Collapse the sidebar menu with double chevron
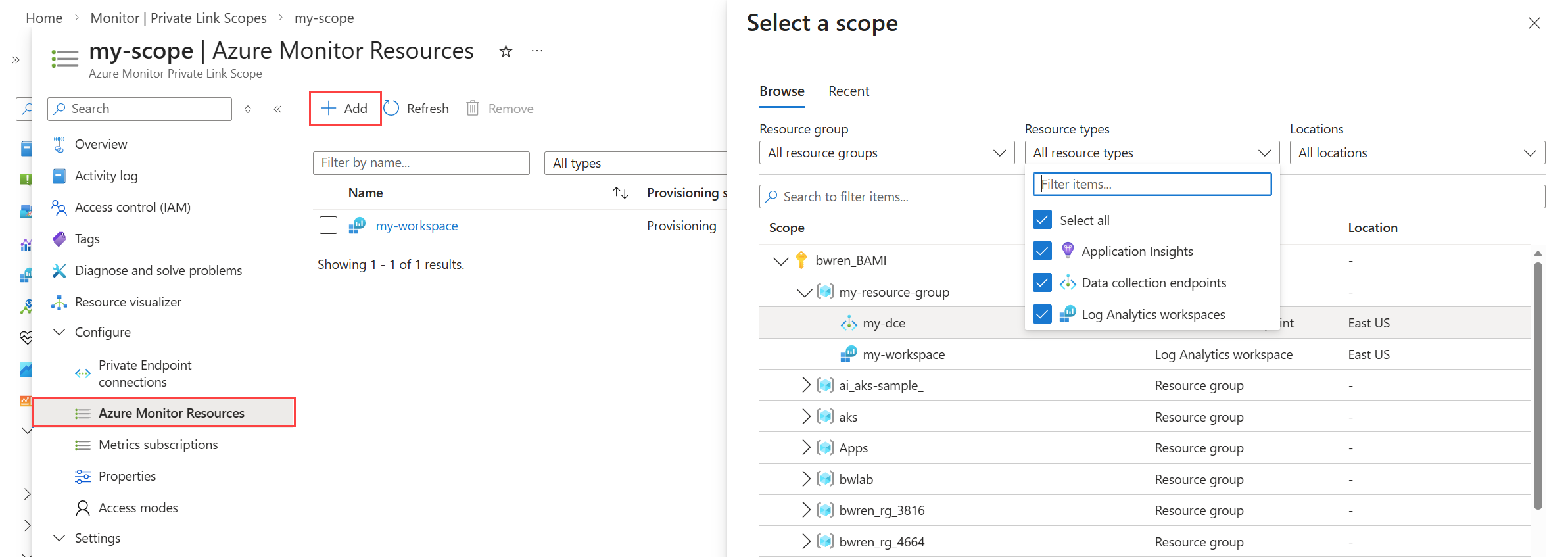 [x=277, y=109]
